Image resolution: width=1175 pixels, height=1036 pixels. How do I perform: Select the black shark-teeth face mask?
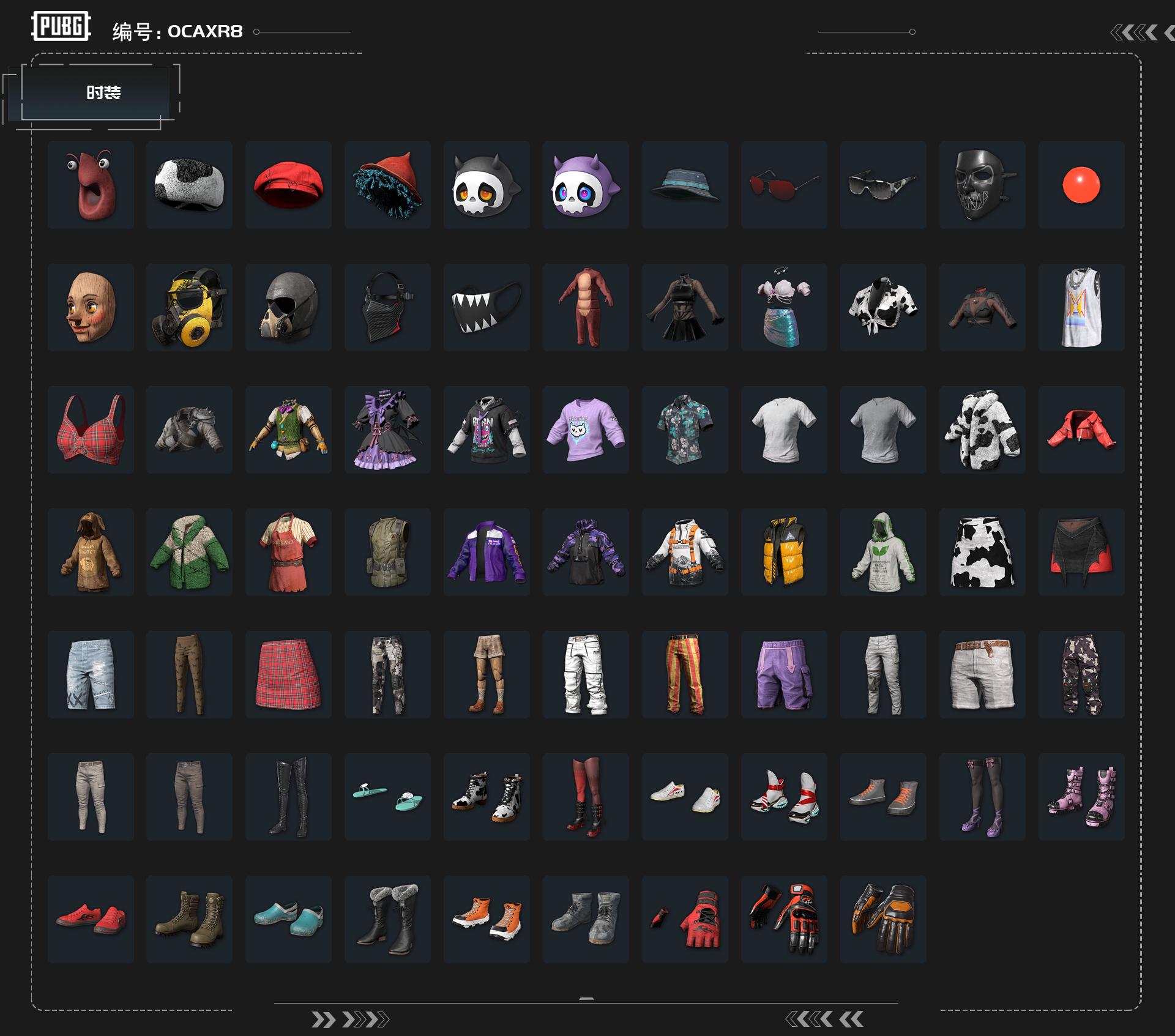click(x=487, y=307)
